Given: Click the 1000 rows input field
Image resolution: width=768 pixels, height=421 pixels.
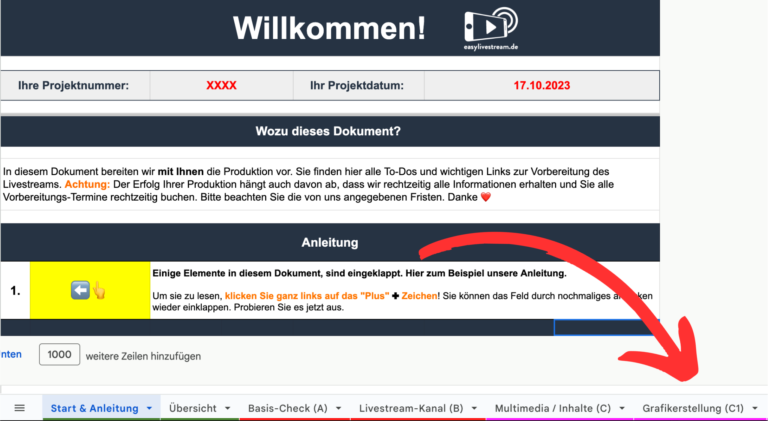Looking at the screenshot, I should tap(59, 354).
